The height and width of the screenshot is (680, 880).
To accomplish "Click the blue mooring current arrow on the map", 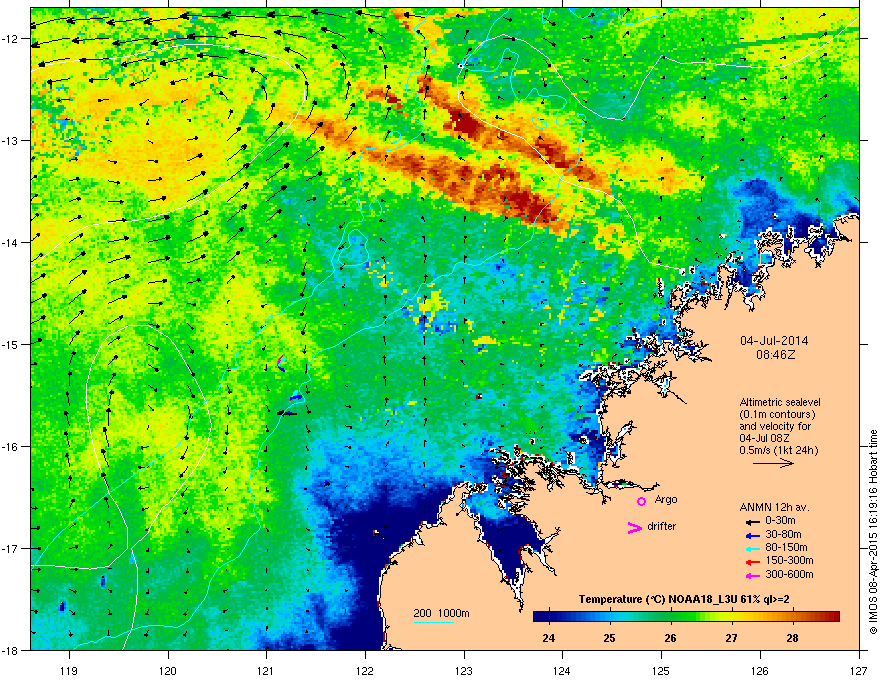I will click(296, 397).
